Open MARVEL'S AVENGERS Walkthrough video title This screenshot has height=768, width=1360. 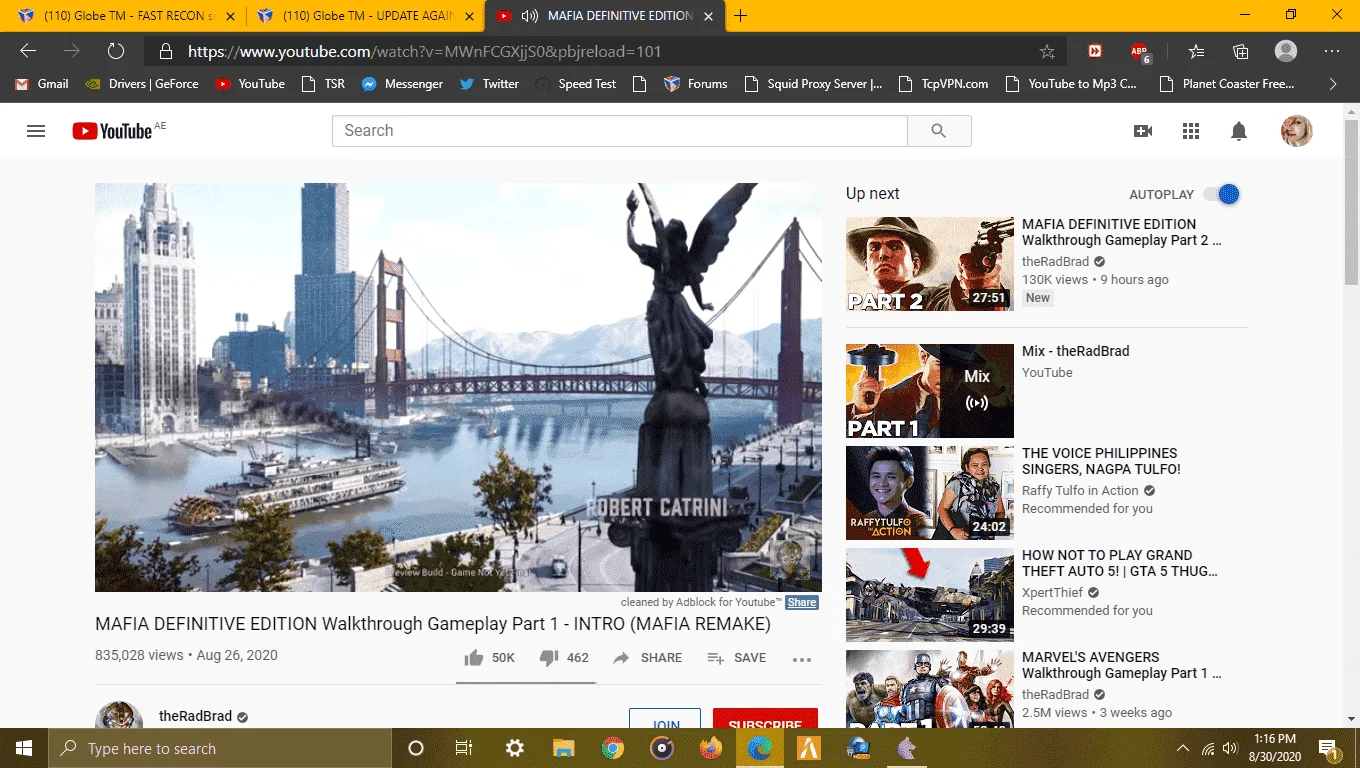[1121, 665]
